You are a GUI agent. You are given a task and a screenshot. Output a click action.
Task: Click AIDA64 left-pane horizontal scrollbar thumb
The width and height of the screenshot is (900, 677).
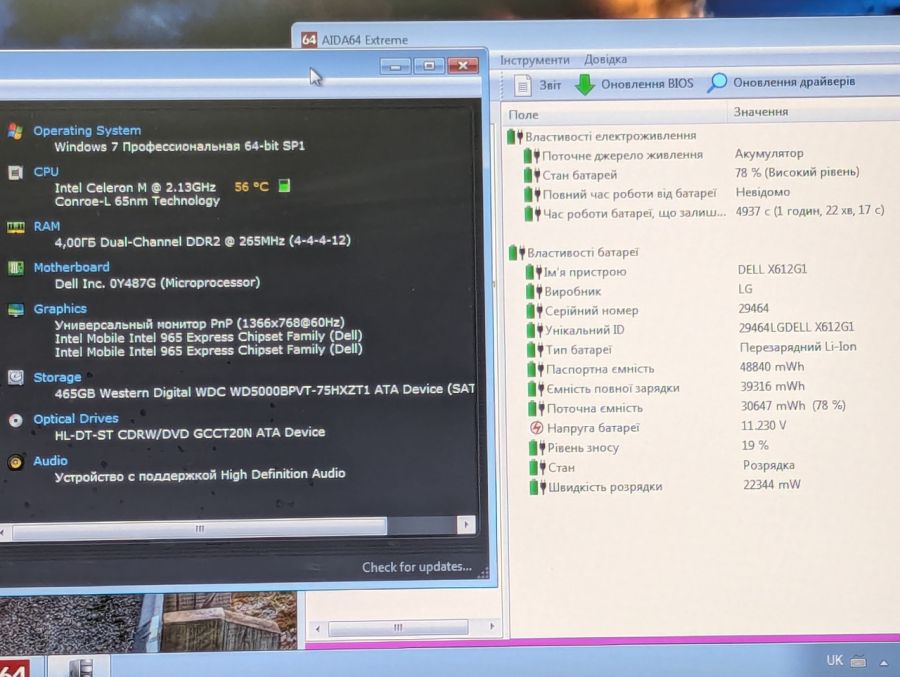[398, 628]
